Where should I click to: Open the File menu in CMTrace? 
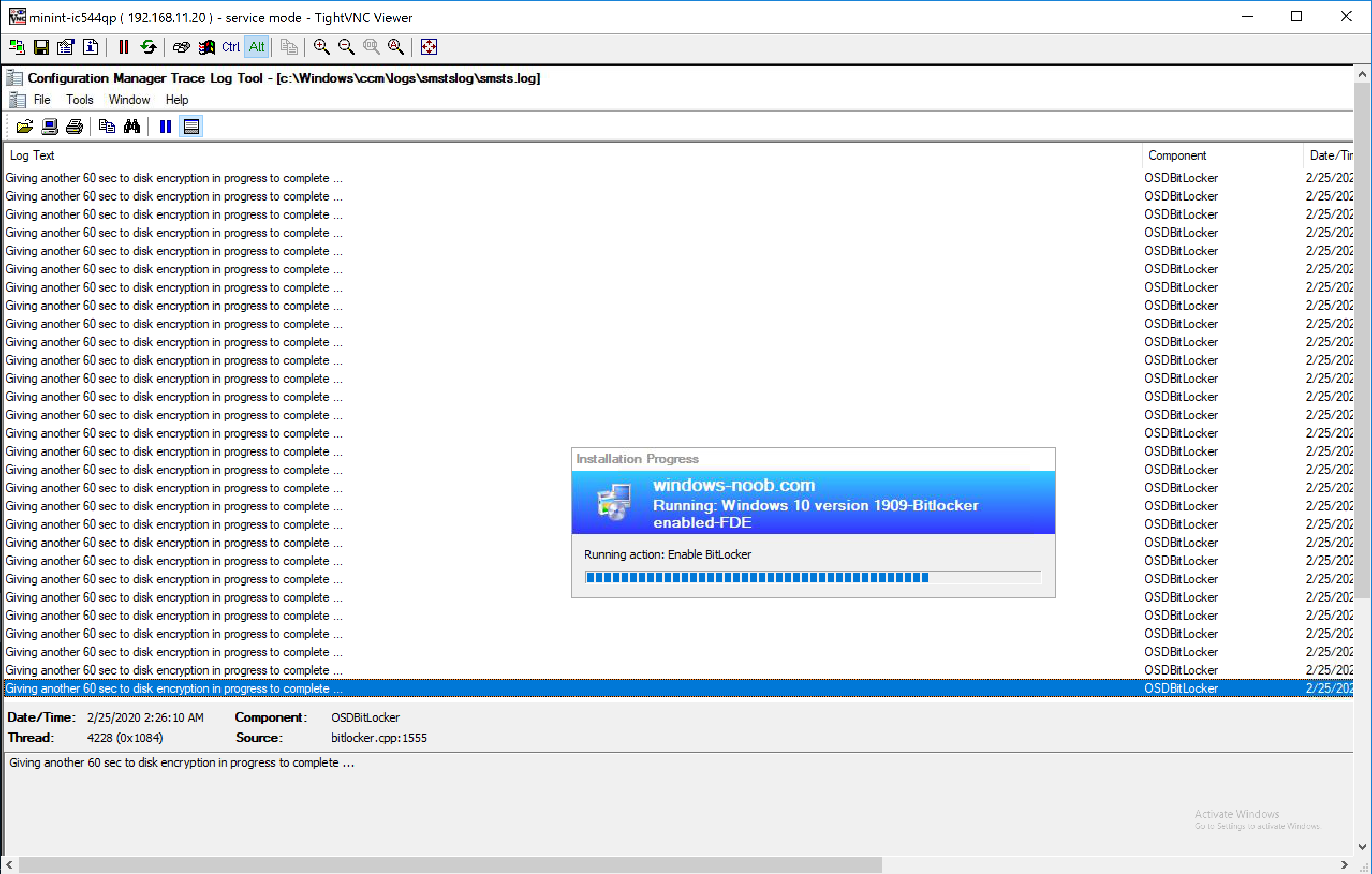(42, 100)
